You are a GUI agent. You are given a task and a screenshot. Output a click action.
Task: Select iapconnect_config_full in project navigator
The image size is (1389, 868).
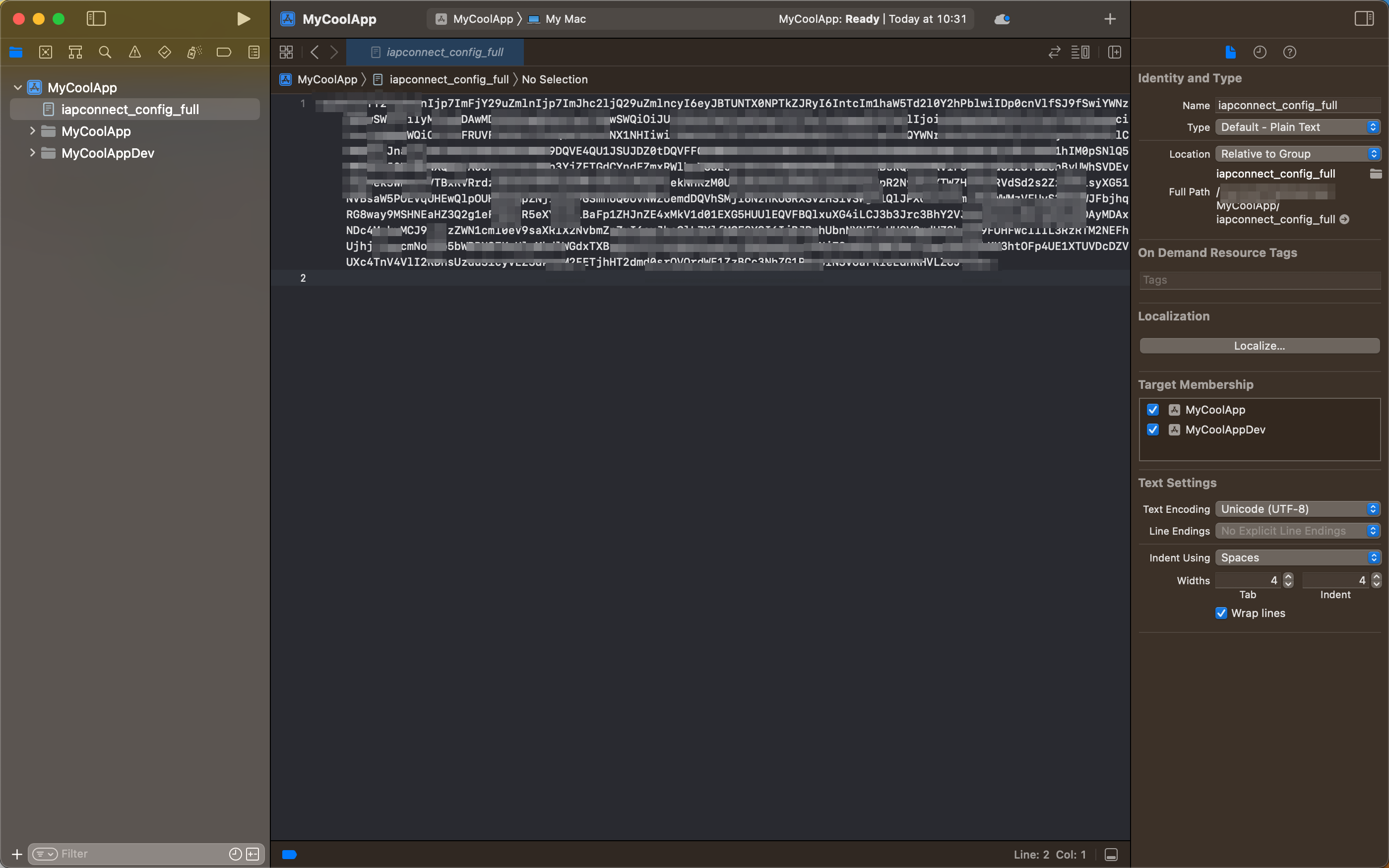click(129, 110)
